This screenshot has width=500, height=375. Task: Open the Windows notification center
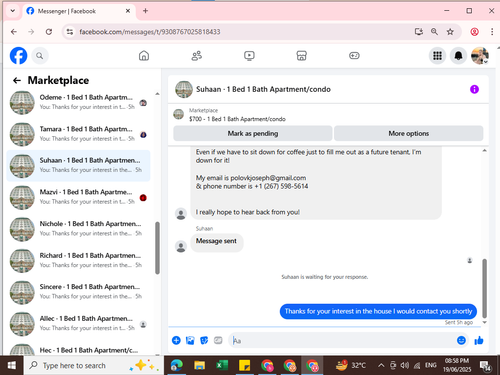[485, 366]
